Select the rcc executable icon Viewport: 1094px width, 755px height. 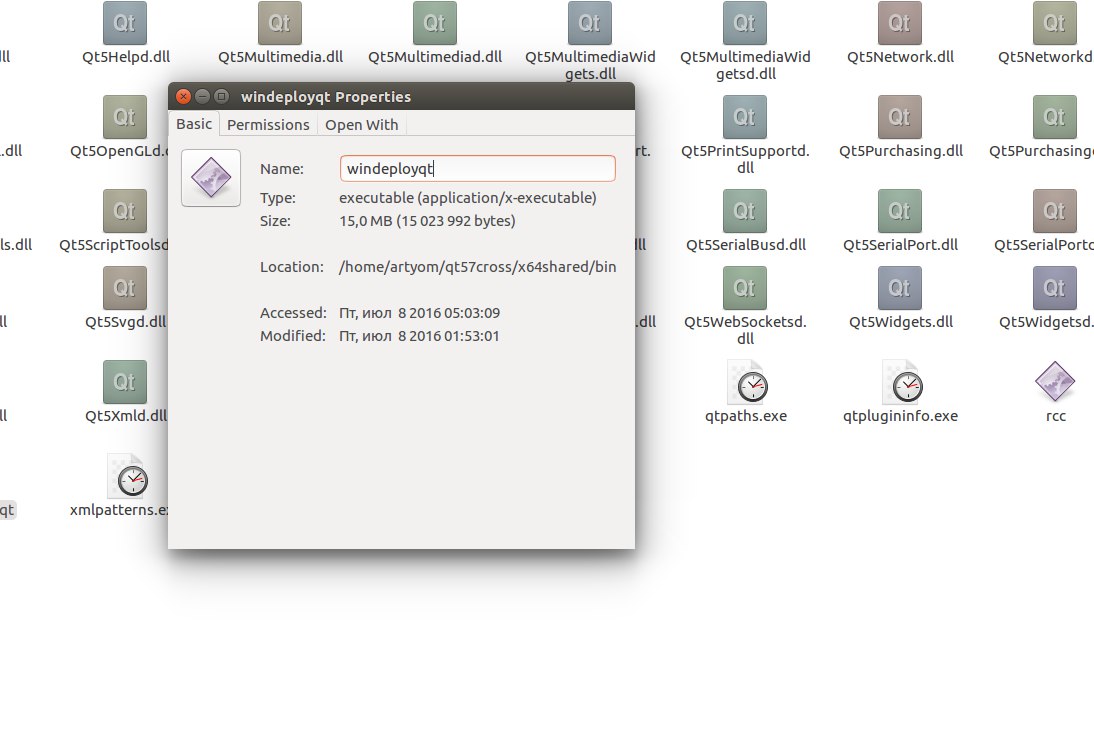click(x=1054, y=382)
